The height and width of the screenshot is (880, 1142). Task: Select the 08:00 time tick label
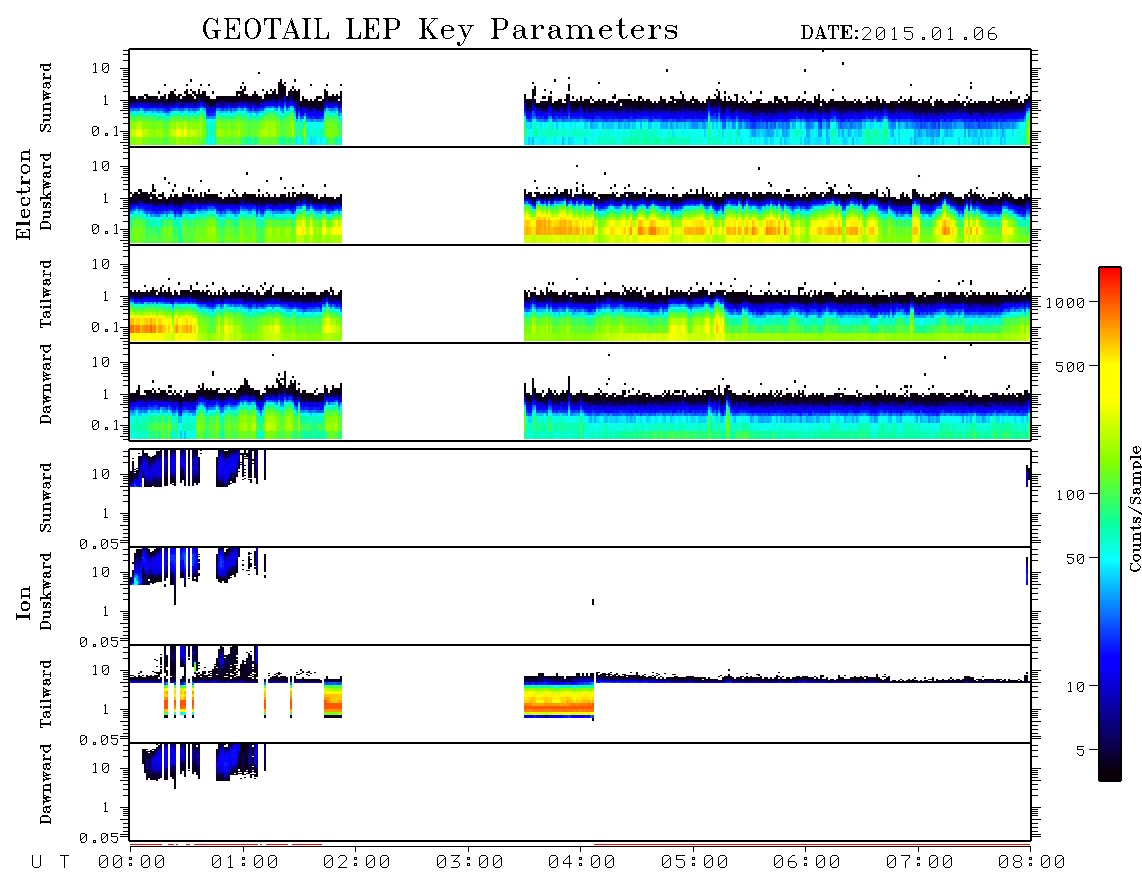(1032, 863)
